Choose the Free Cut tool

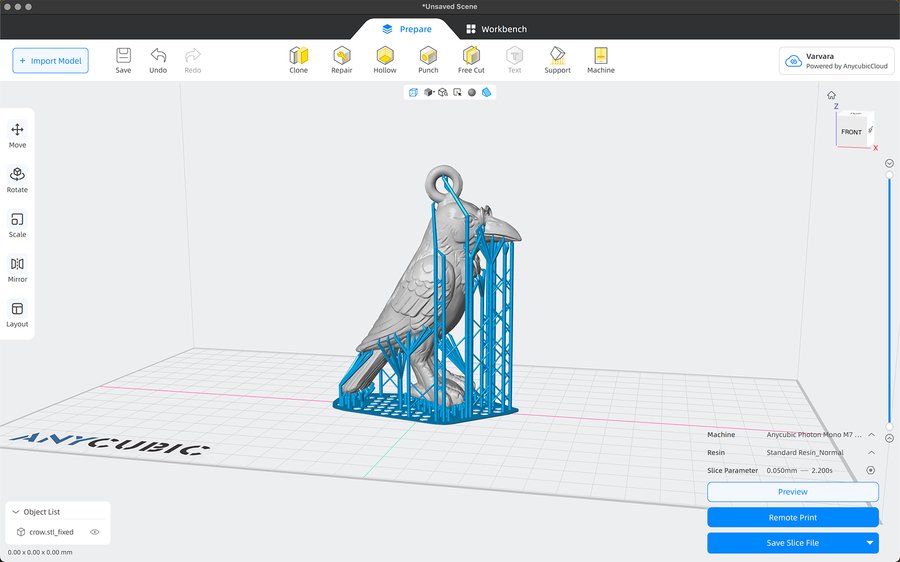[471, 59]
